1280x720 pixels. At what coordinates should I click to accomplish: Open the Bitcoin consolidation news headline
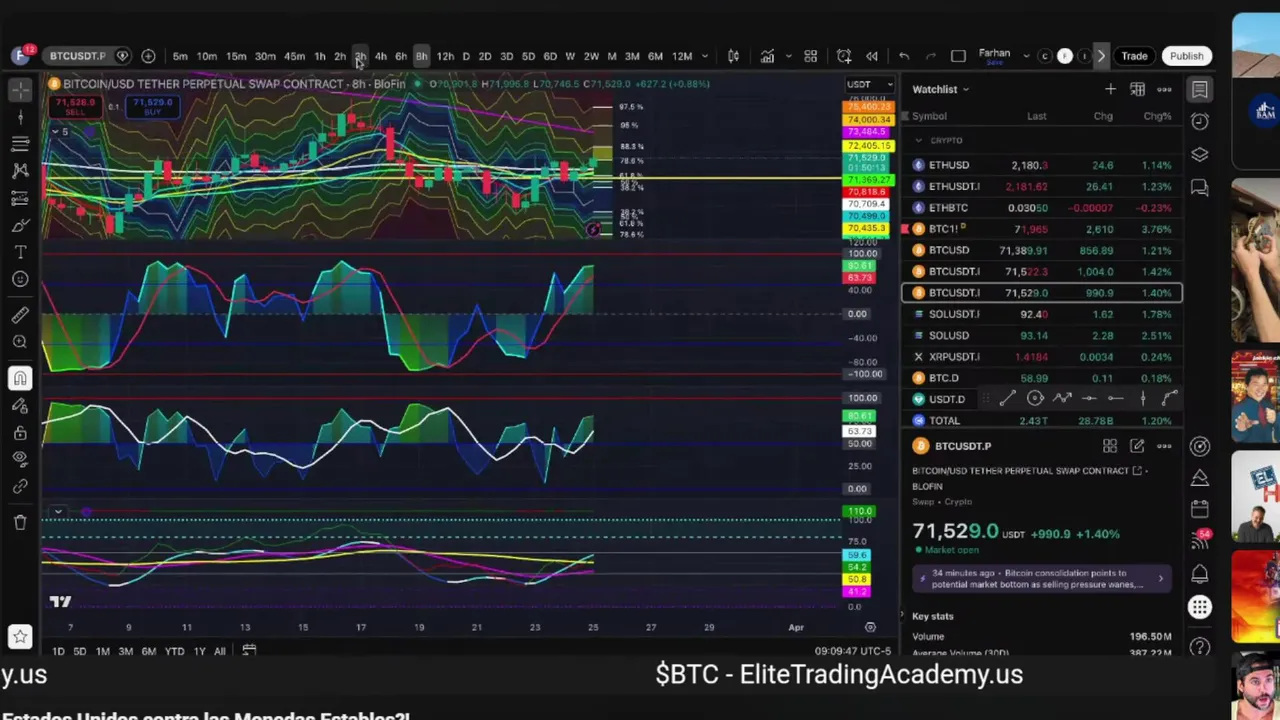1042,579
